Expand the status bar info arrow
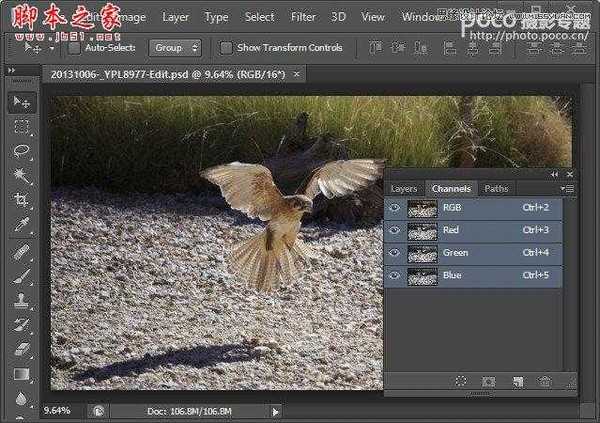This screenshot has width=600, height=423. (x=276, y=411)
